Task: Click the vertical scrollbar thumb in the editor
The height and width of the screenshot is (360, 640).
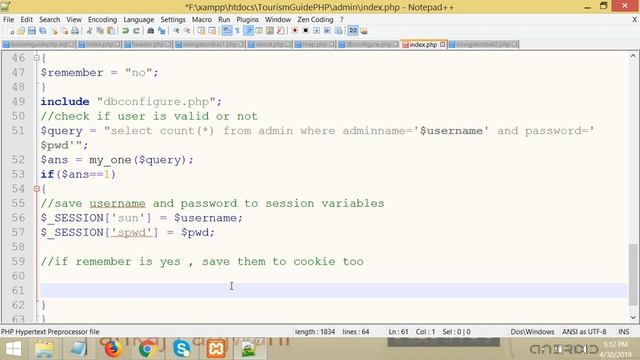Action: (633, 274)
